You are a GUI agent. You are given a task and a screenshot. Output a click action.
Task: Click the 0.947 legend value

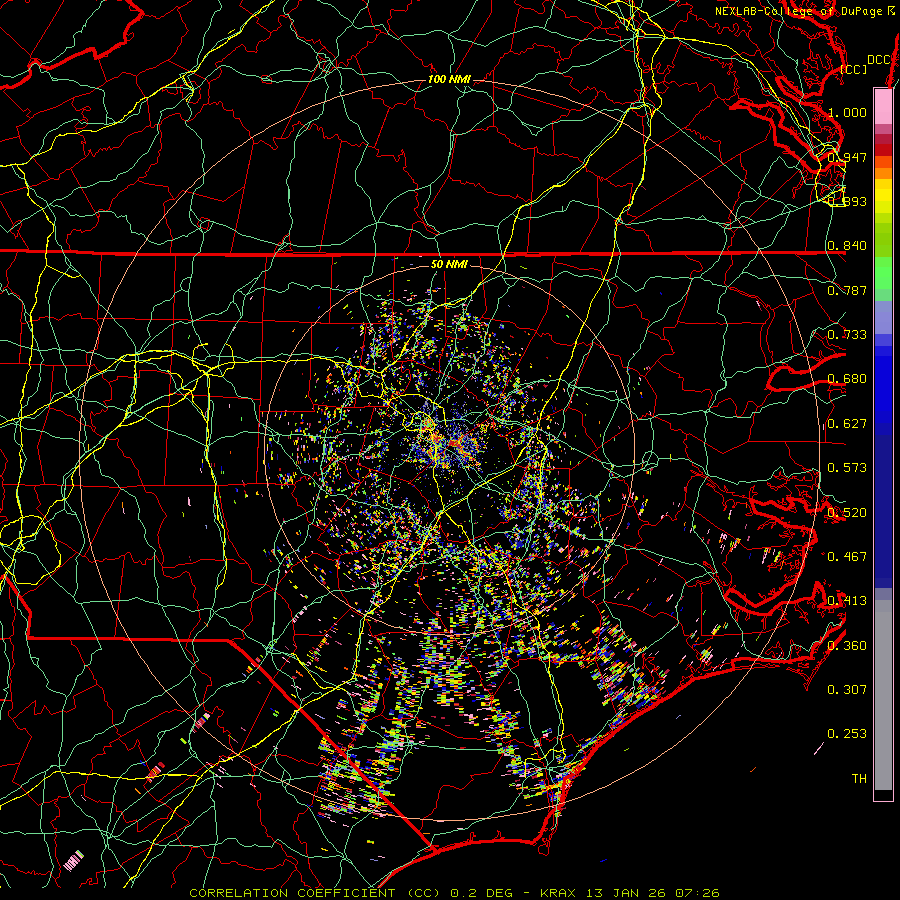click(847, 157)
